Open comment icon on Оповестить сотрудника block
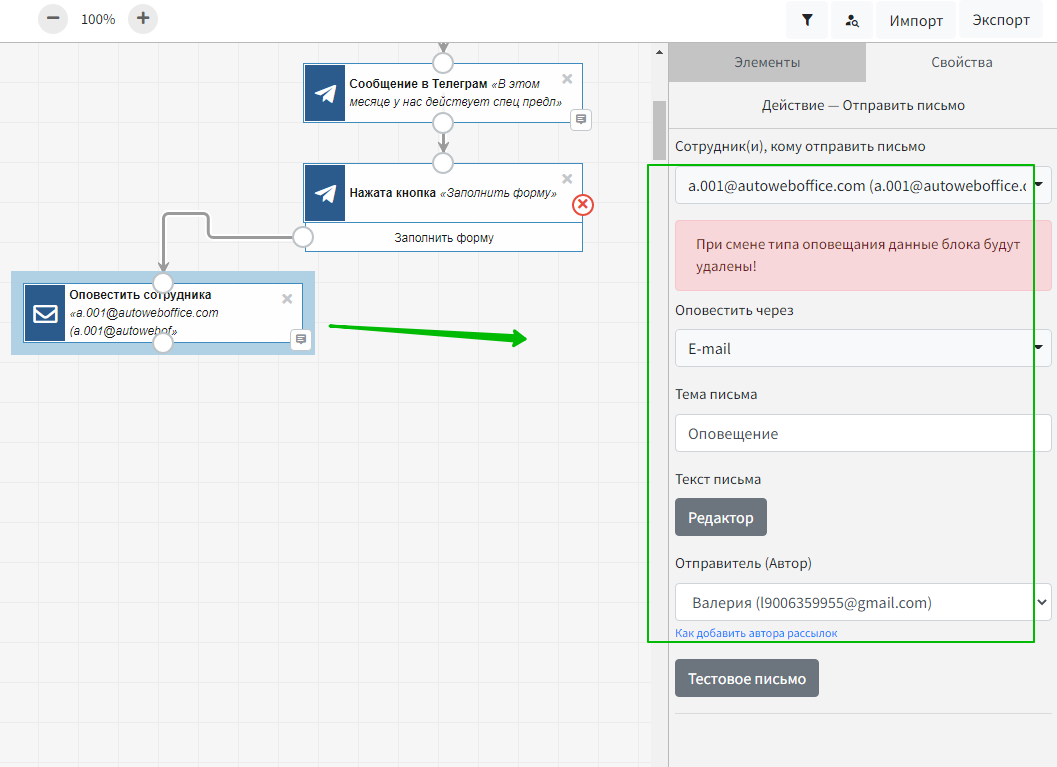 click(301, 340)
